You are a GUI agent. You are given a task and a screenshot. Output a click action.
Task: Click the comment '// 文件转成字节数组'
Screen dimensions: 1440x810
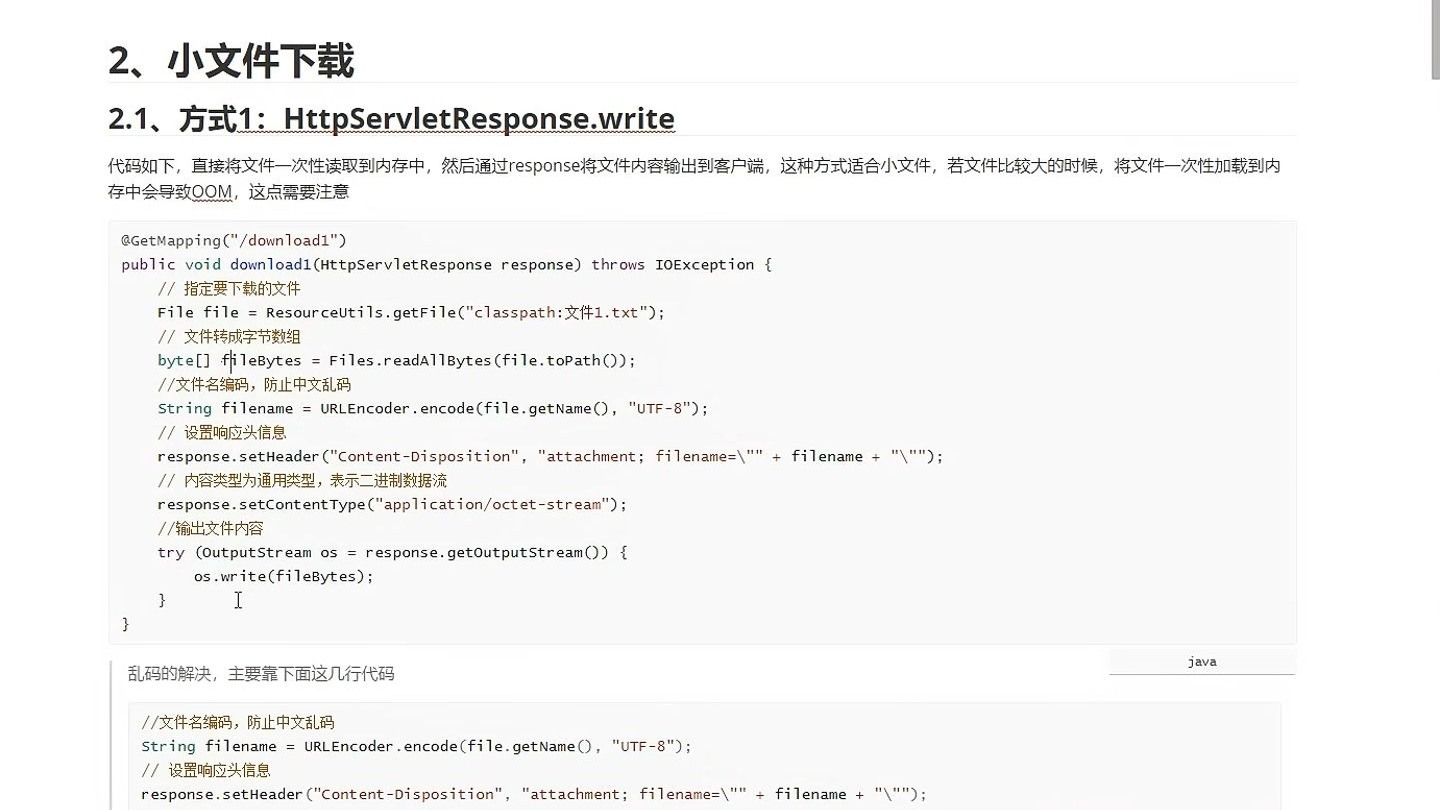(x=229, y=336)
